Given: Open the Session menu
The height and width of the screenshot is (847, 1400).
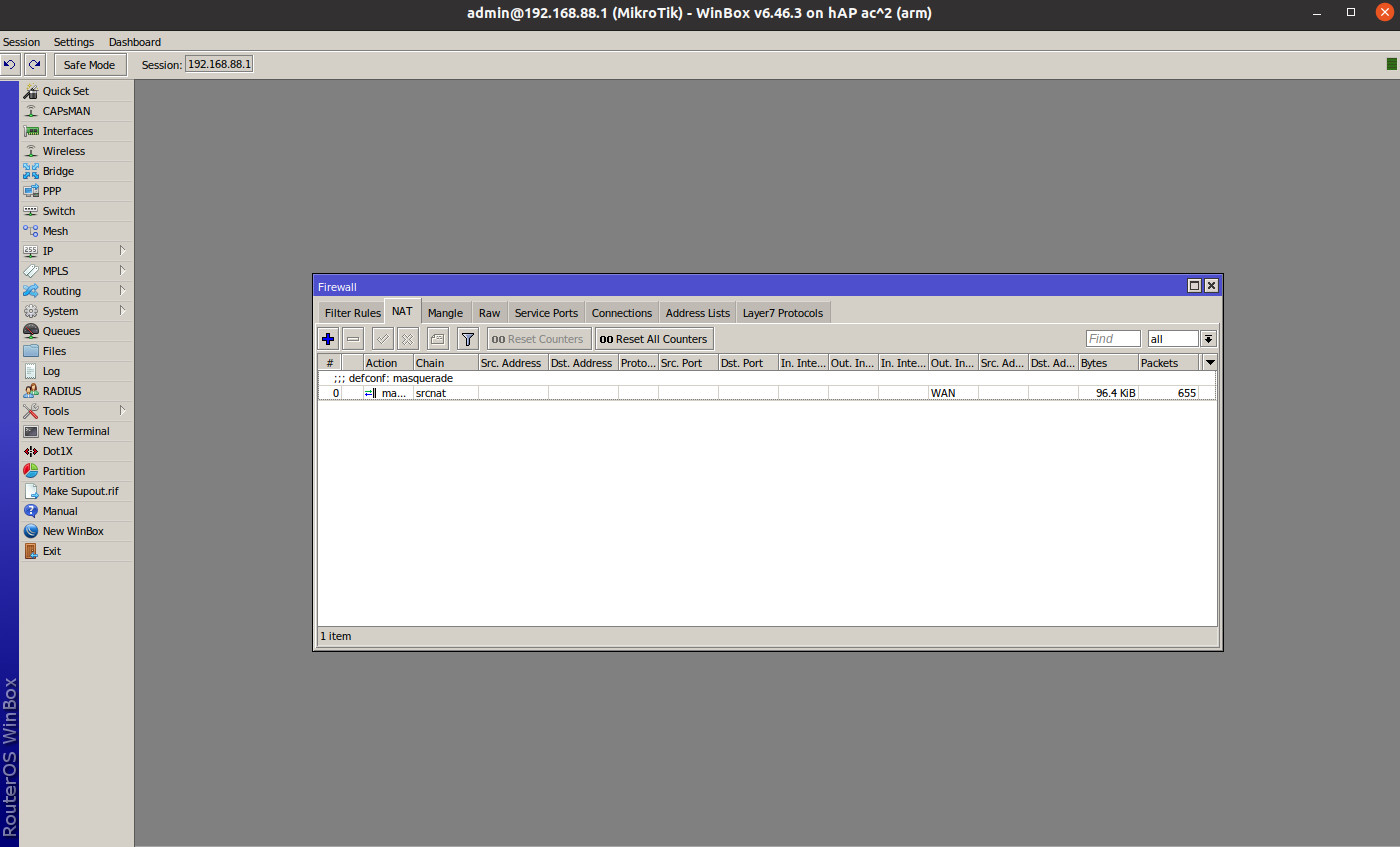Looking at the screenshot, I should pos(21,42).
